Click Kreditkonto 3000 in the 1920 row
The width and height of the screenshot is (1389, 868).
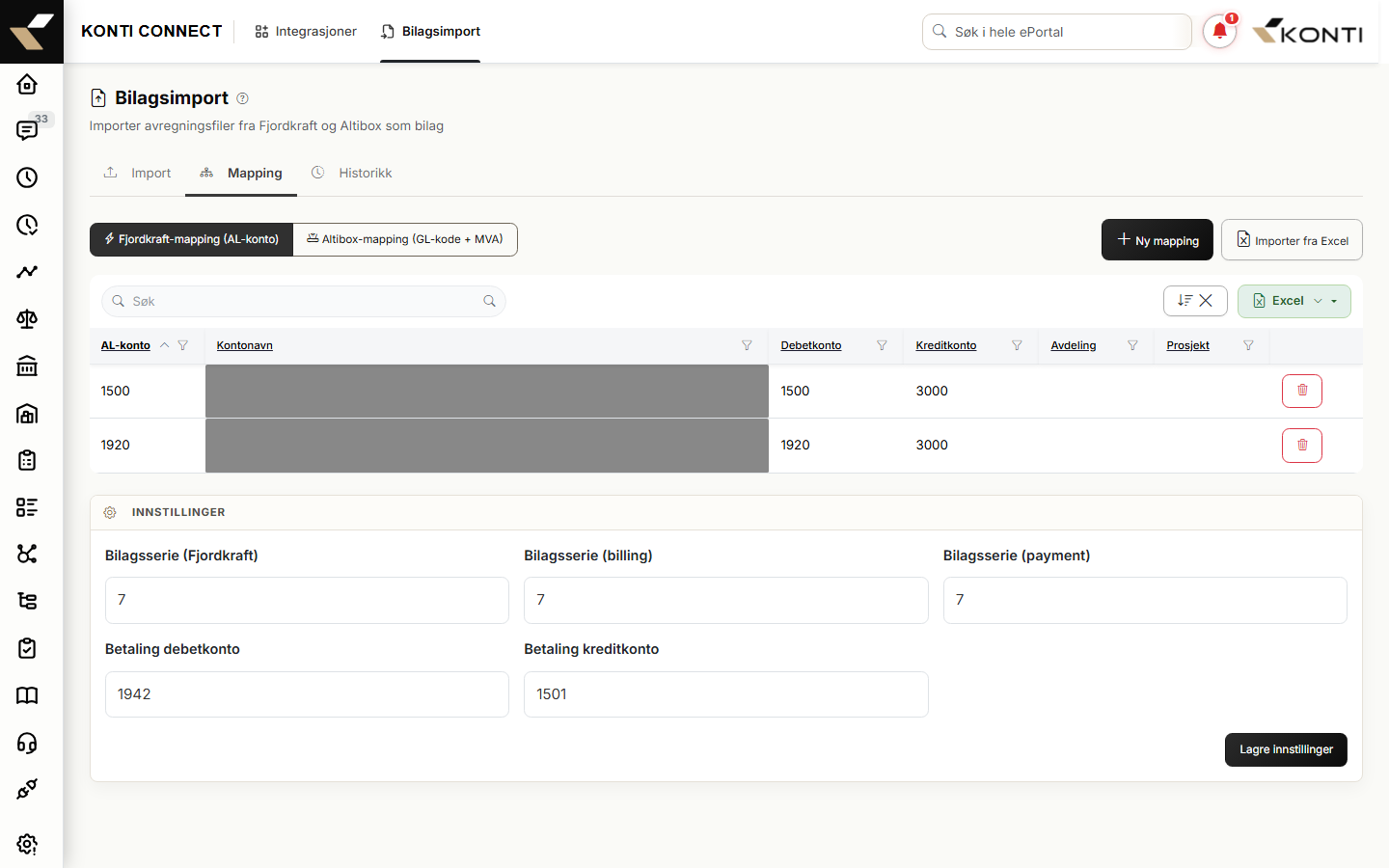click(932, 445)
